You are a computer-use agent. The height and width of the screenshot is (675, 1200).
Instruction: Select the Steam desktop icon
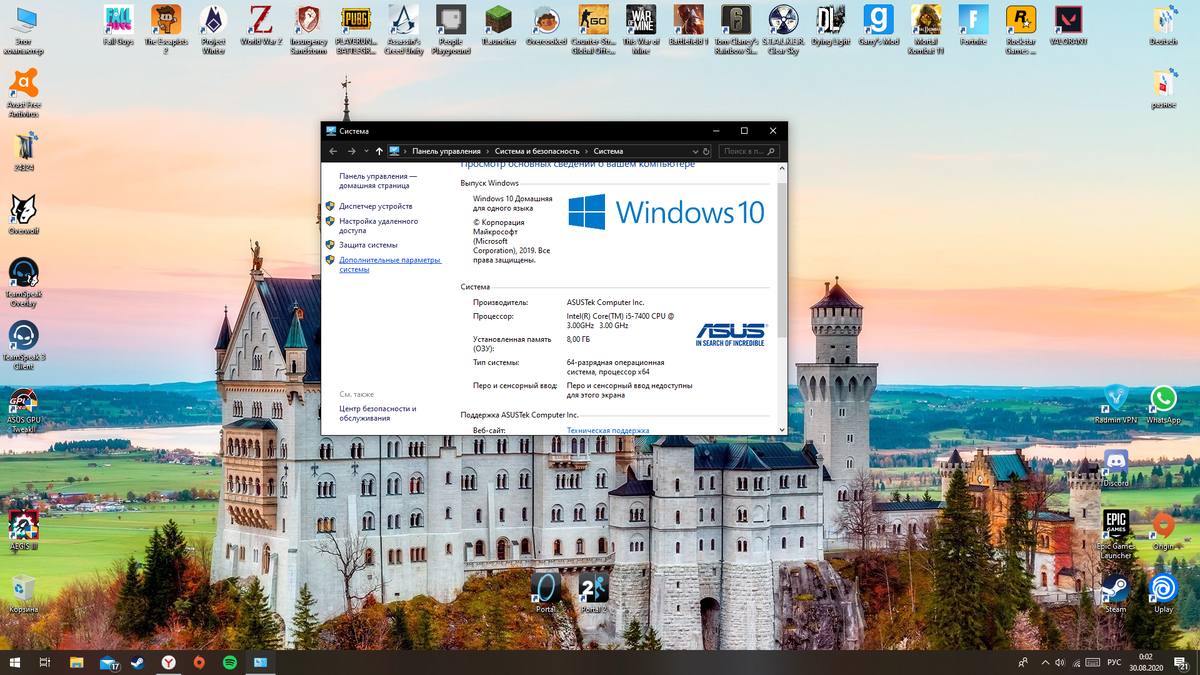(1115, 593)
